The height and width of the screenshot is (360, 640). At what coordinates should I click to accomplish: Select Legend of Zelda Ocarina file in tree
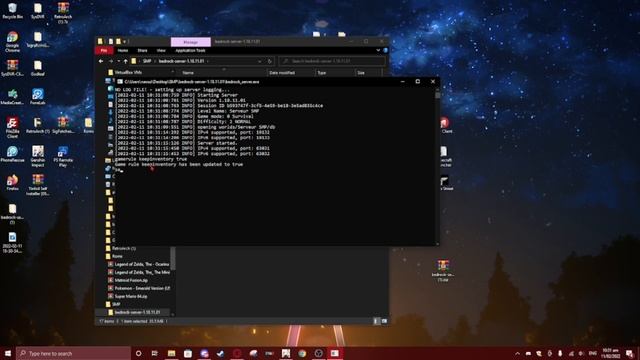(x=139, y=264)
